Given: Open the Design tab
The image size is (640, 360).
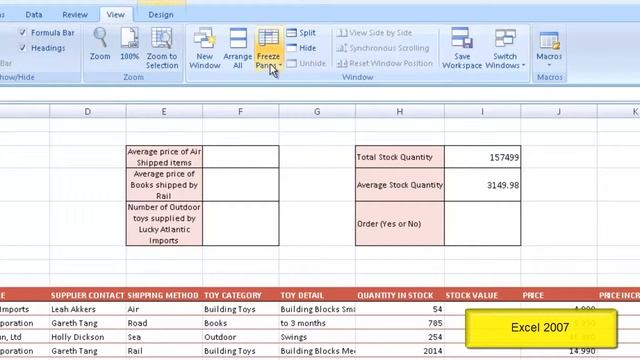Looking at the screenshot, I should pos(161,15).
